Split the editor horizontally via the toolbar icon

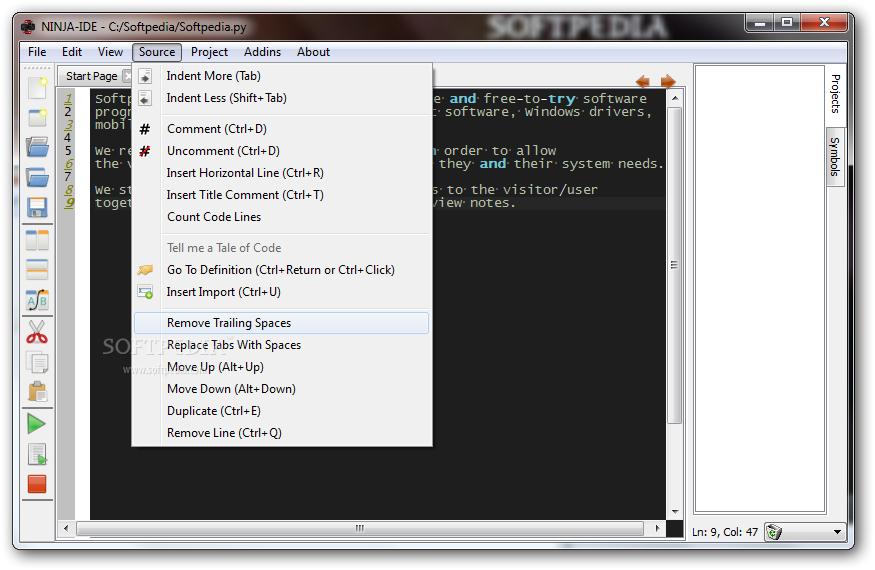click(x=37, y=270)
